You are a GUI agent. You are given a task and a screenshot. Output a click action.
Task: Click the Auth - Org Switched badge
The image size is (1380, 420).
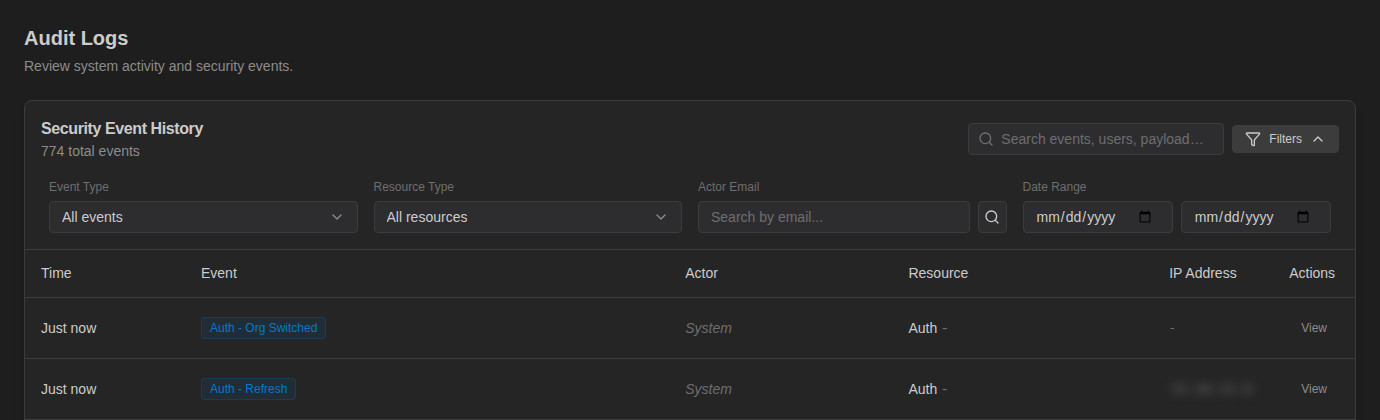(263, 328)
